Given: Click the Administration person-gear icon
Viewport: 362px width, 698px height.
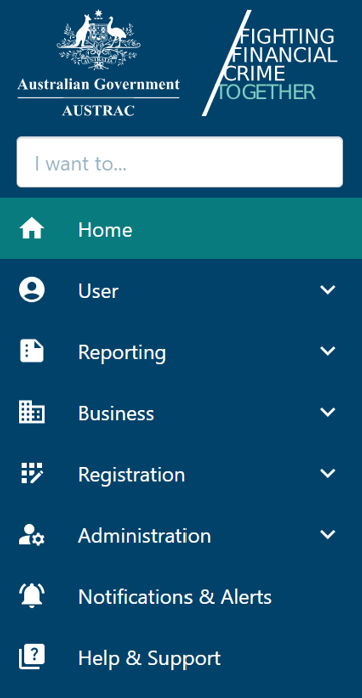Looking at the screenshot, I should pos(32,535).
